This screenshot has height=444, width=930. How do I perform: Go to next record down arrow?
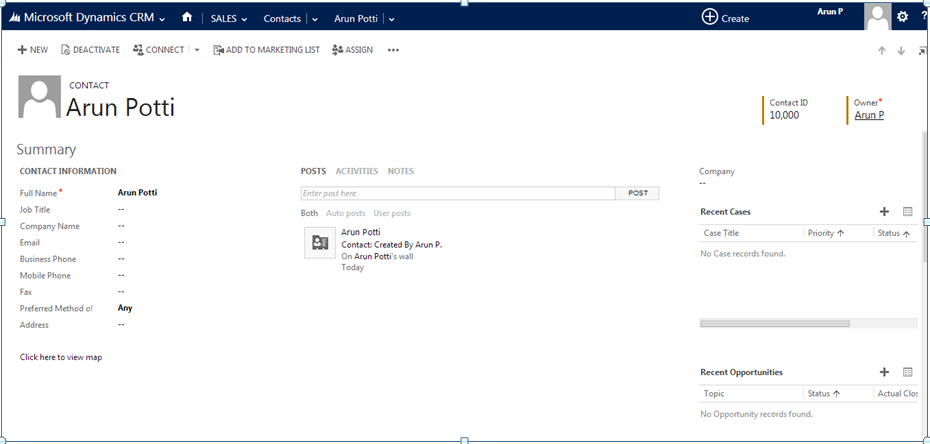902,51
